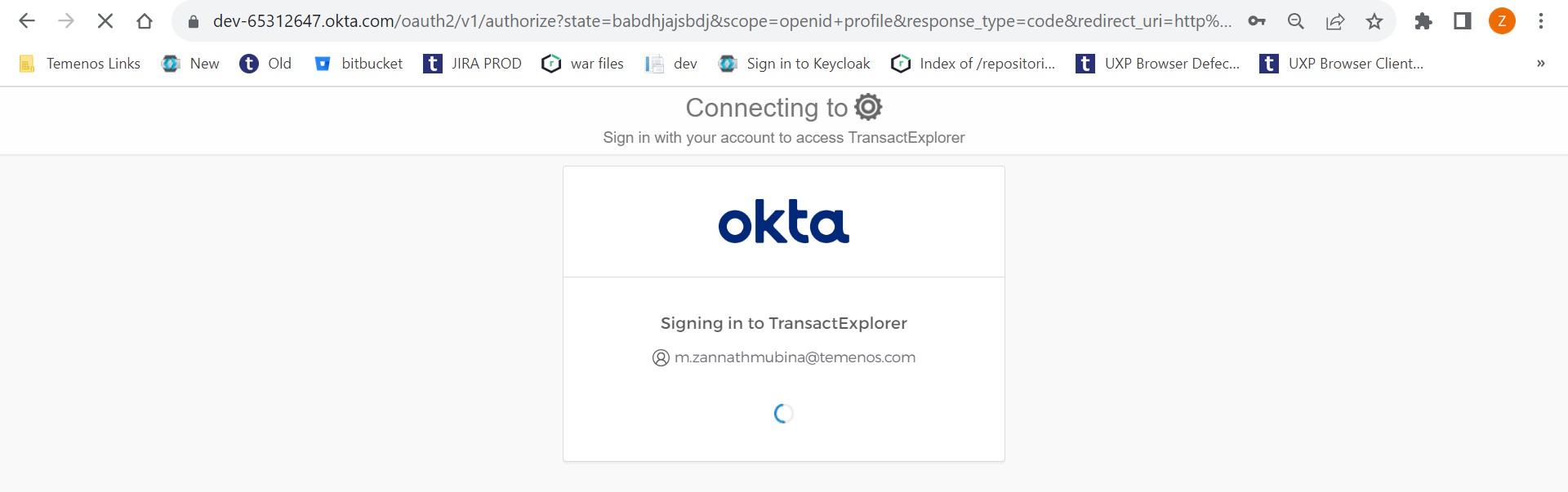Bookmark this page with star icon

coord(1374,21)
